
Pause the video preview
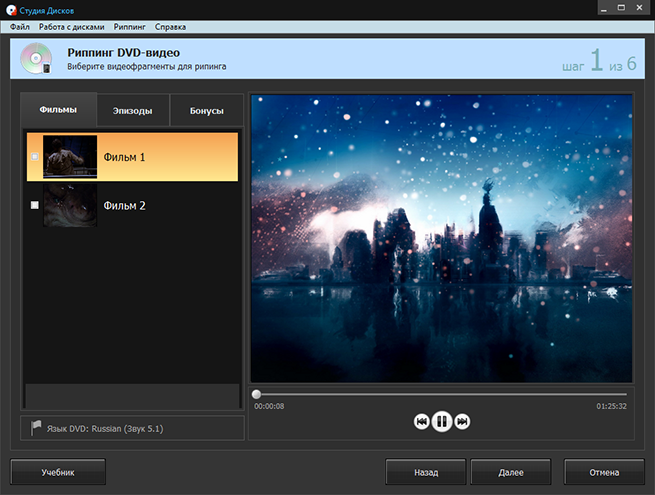click(442, 422)
